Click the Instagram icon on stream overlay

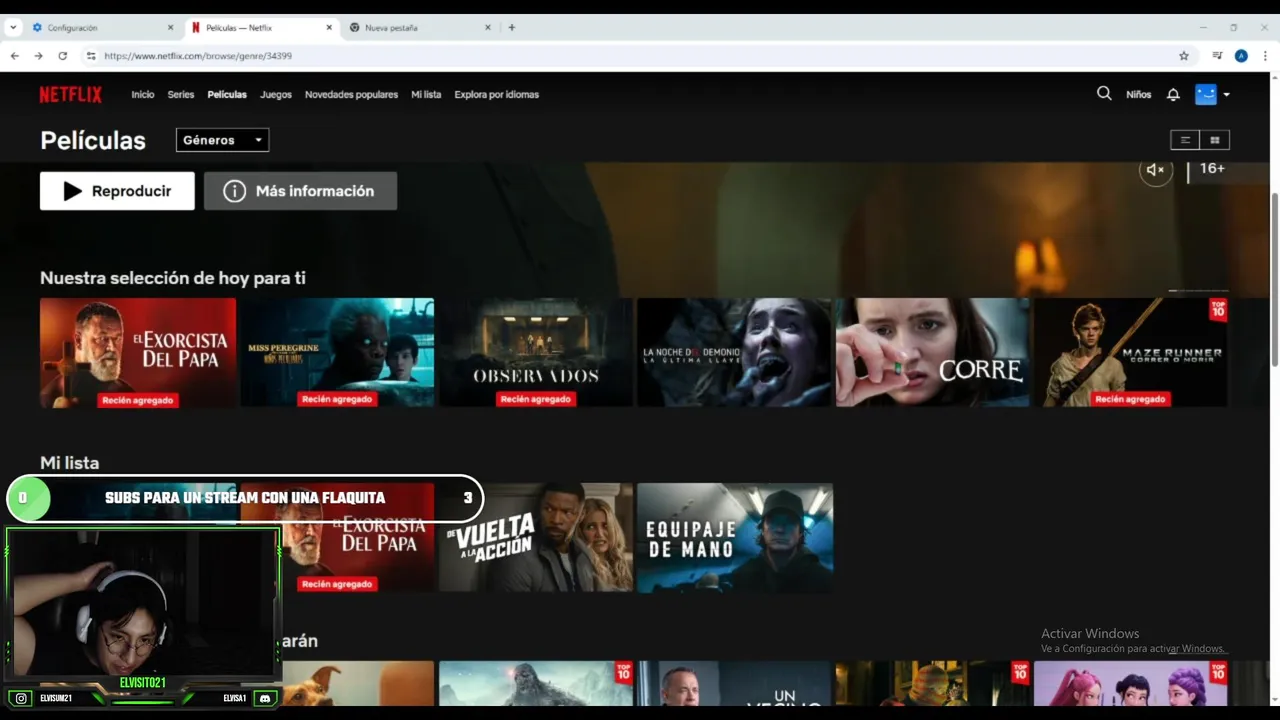click(x=22, y=698)
